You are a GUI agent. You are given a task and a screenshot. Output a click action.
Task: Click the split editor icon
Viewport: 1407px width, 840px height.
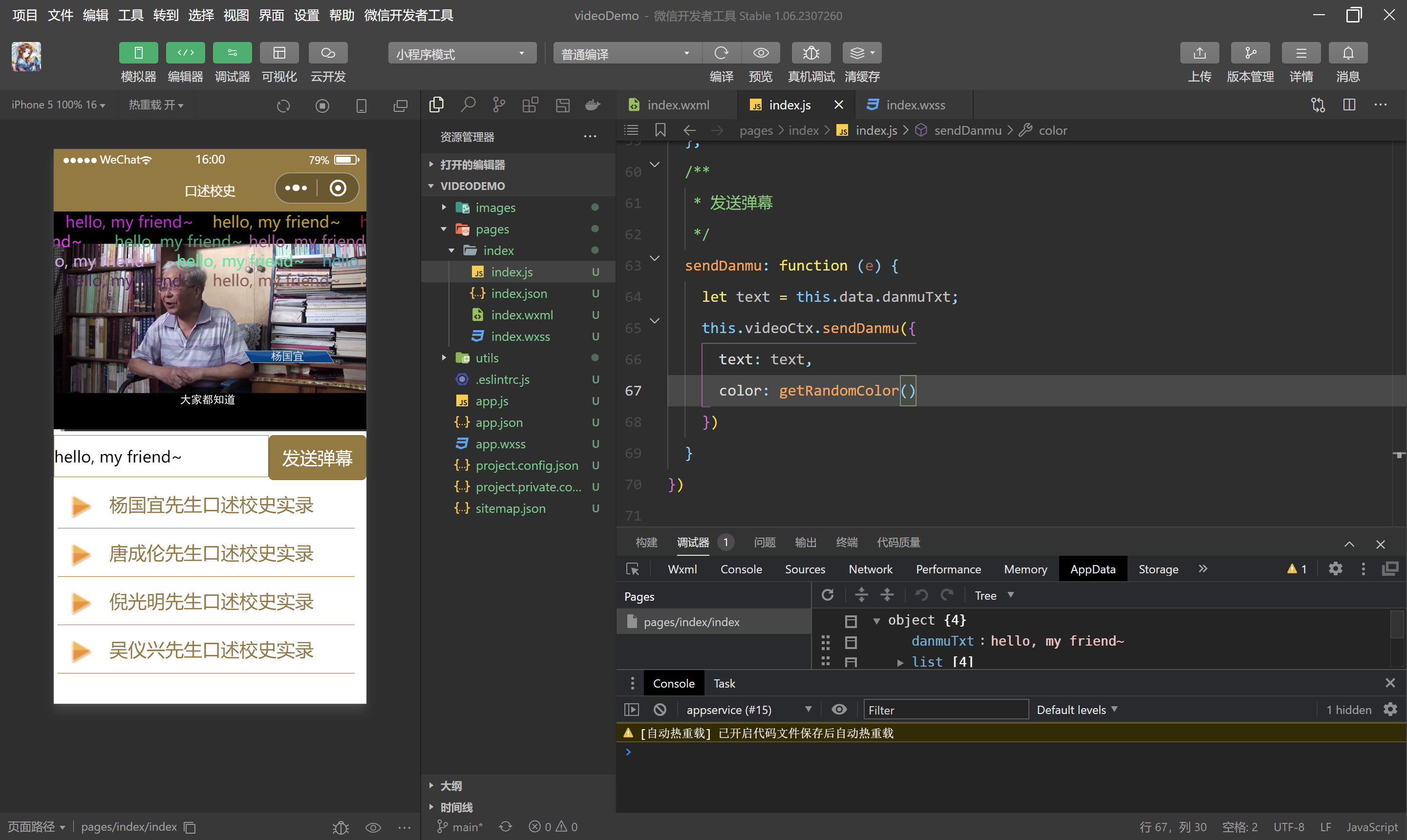click(x=1349, y=105)
